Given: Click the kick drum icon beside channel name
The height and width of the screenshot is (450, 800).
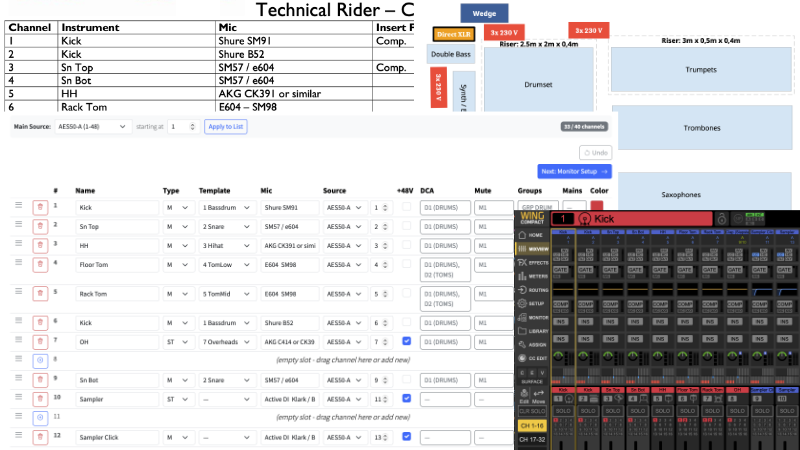Looking at the screenshot, I should click(585, 219).
